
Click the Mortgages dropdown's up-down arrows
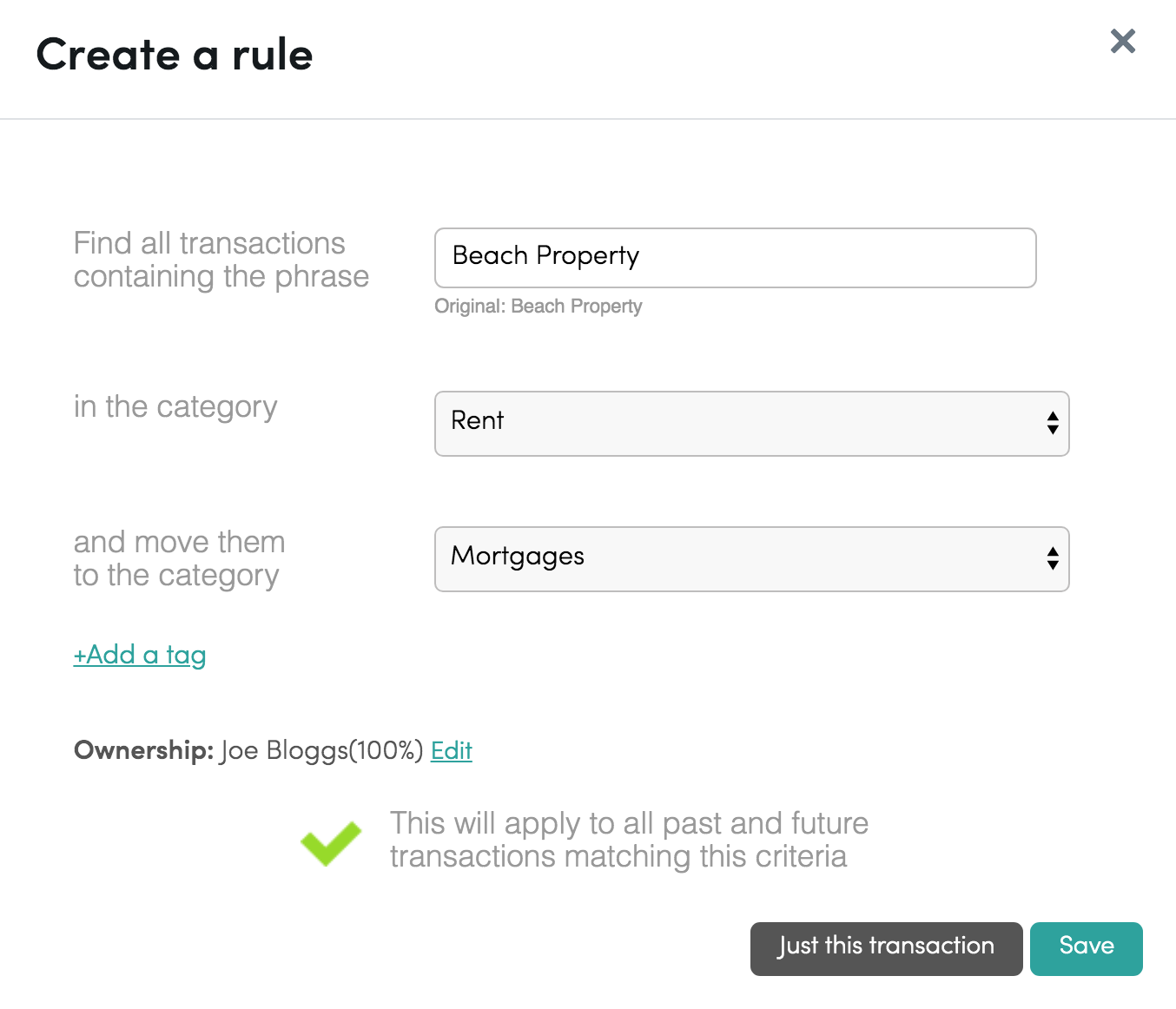pos(1053,558)
